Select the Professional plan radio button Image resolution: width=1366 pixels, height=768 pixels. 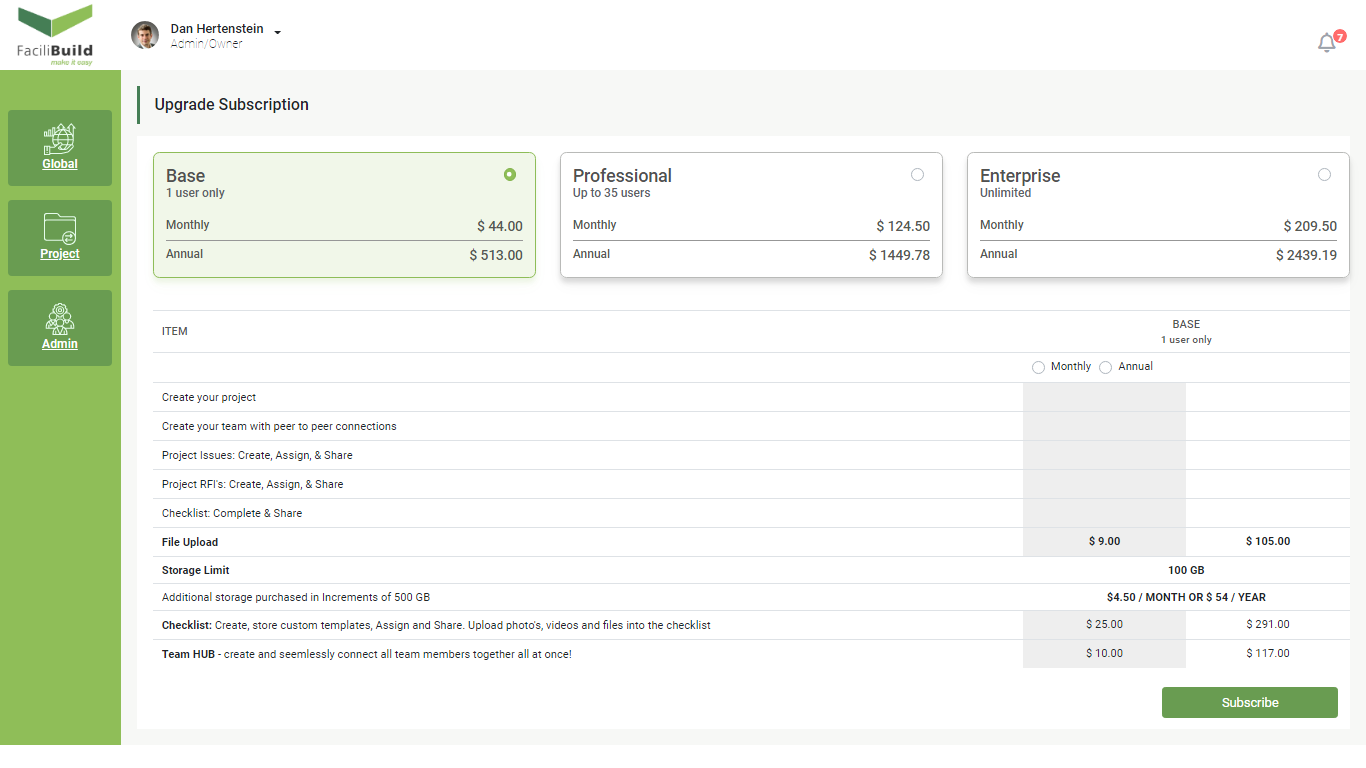point(917,175)
